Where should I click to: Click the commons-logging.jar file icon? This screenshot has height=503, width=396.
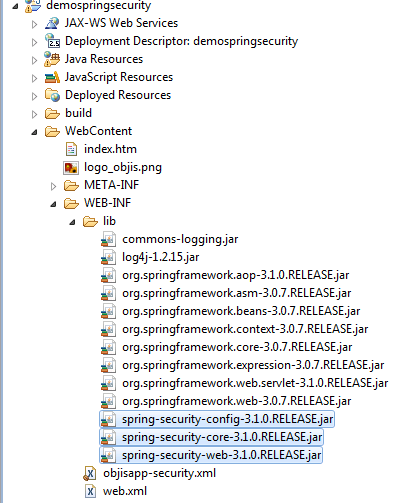[x=108, y=240]
